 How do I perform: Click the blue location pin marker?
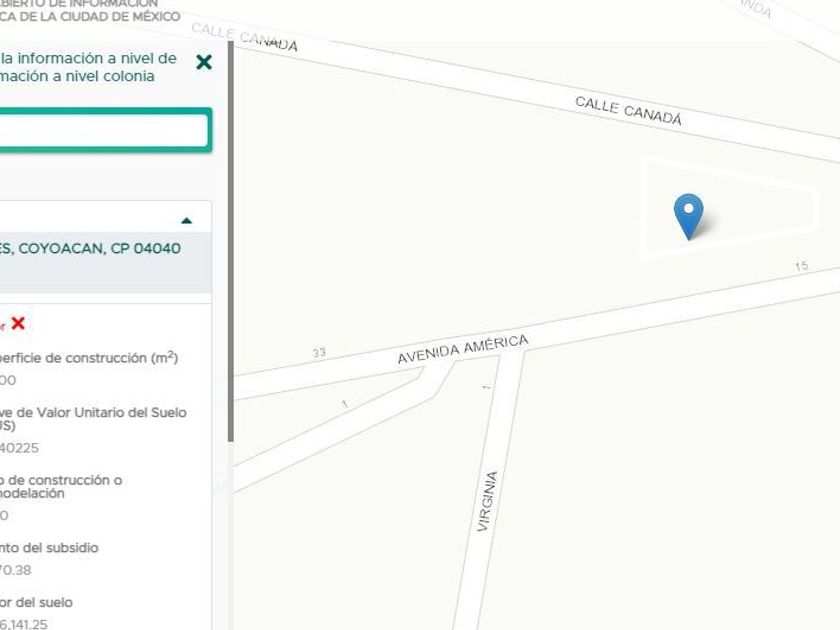pos(688,216)
